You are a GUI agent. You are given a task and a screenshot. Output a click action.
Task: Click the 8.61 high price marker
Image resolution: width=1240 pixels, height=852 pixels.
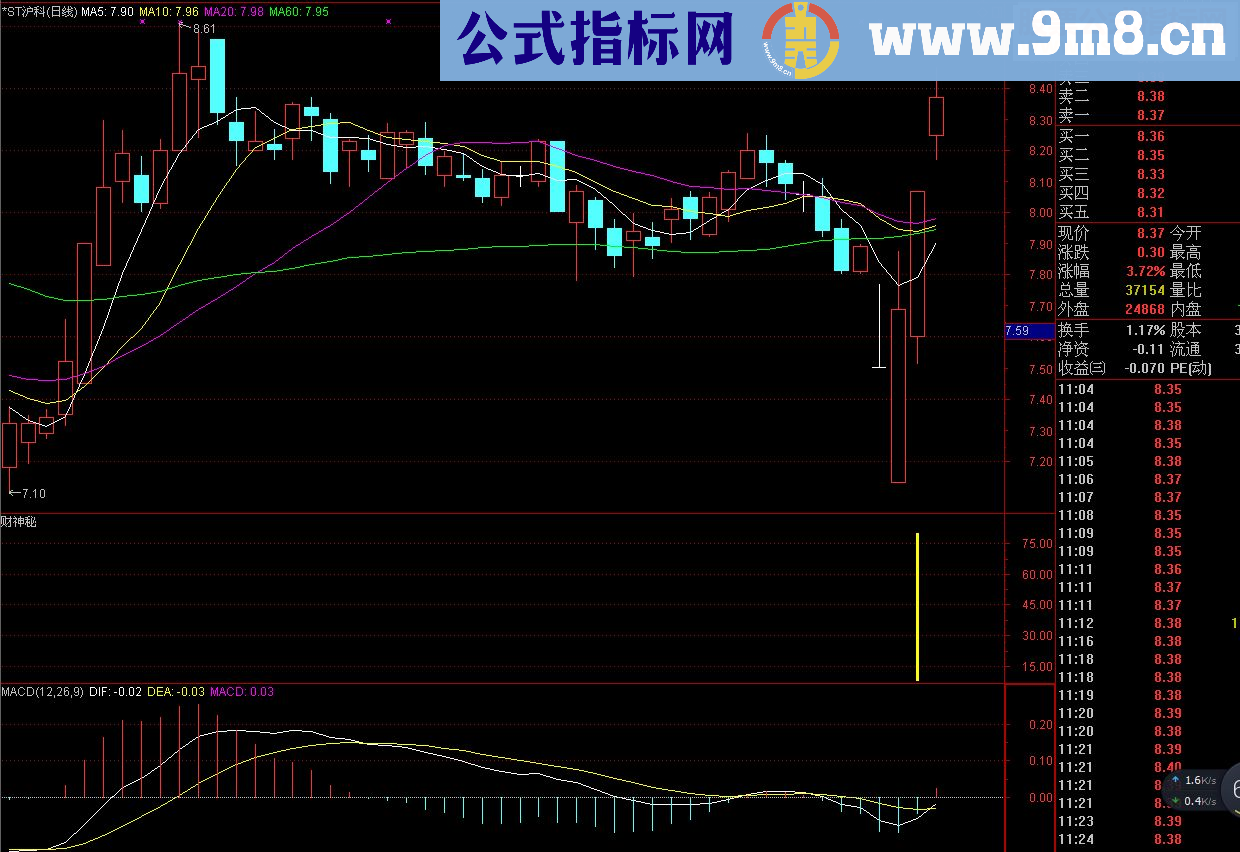203,29
